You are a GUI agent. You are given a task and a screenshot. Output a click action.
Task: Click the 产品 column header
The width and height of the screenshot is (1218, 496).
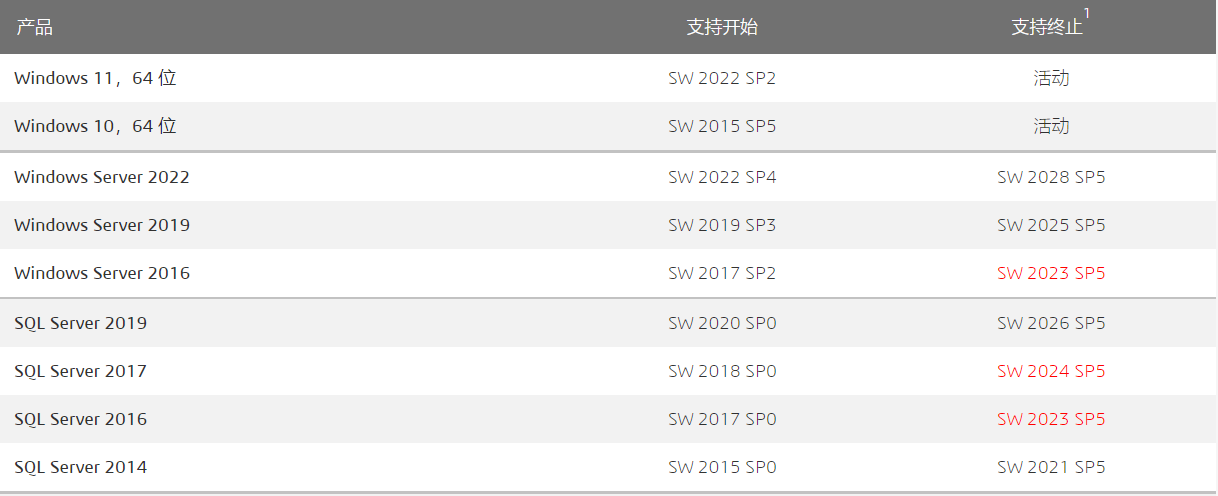(x=34, y=28)
